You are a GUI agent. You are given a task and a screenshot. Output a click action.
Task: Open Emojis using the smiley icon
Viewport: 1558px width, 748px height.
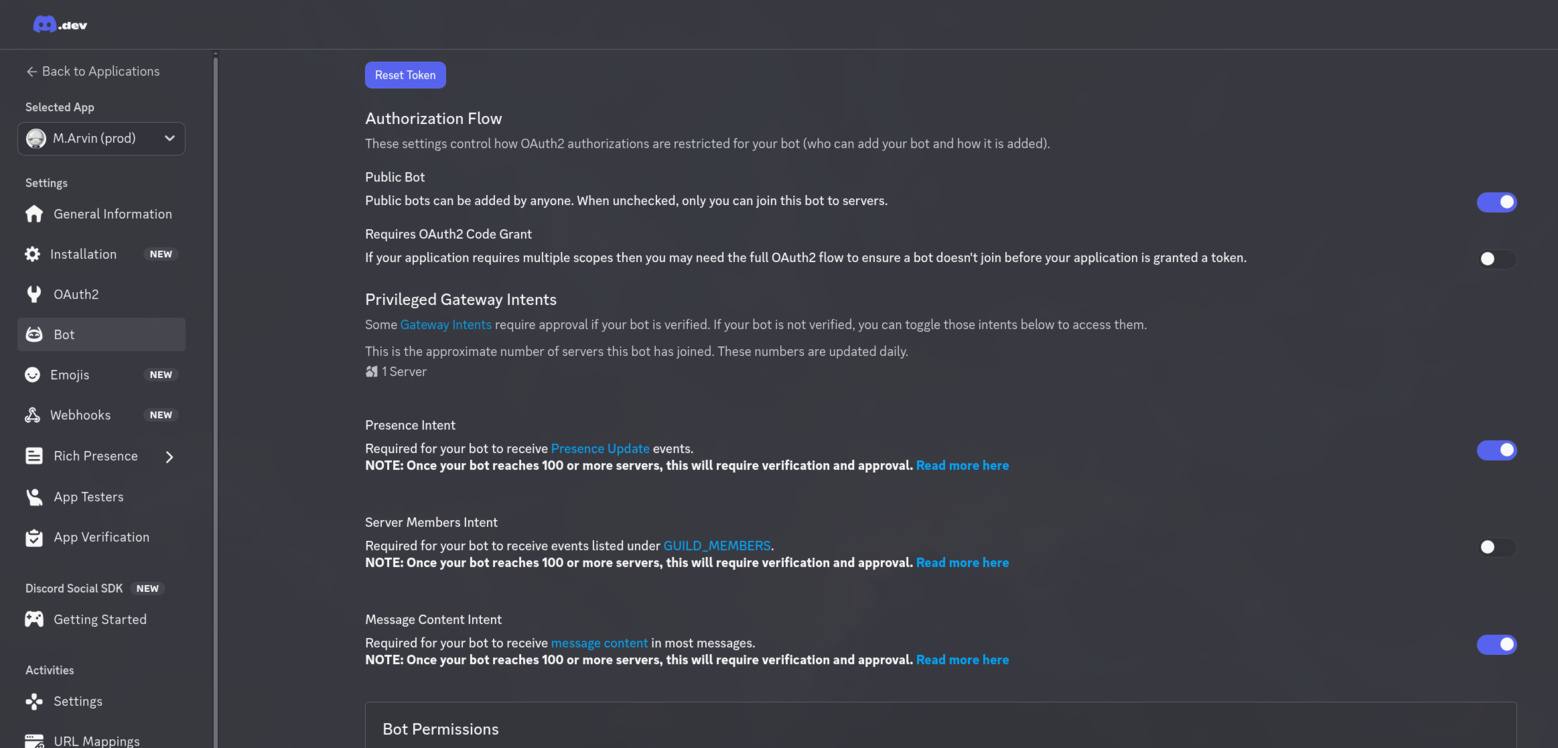pos(33,374)
